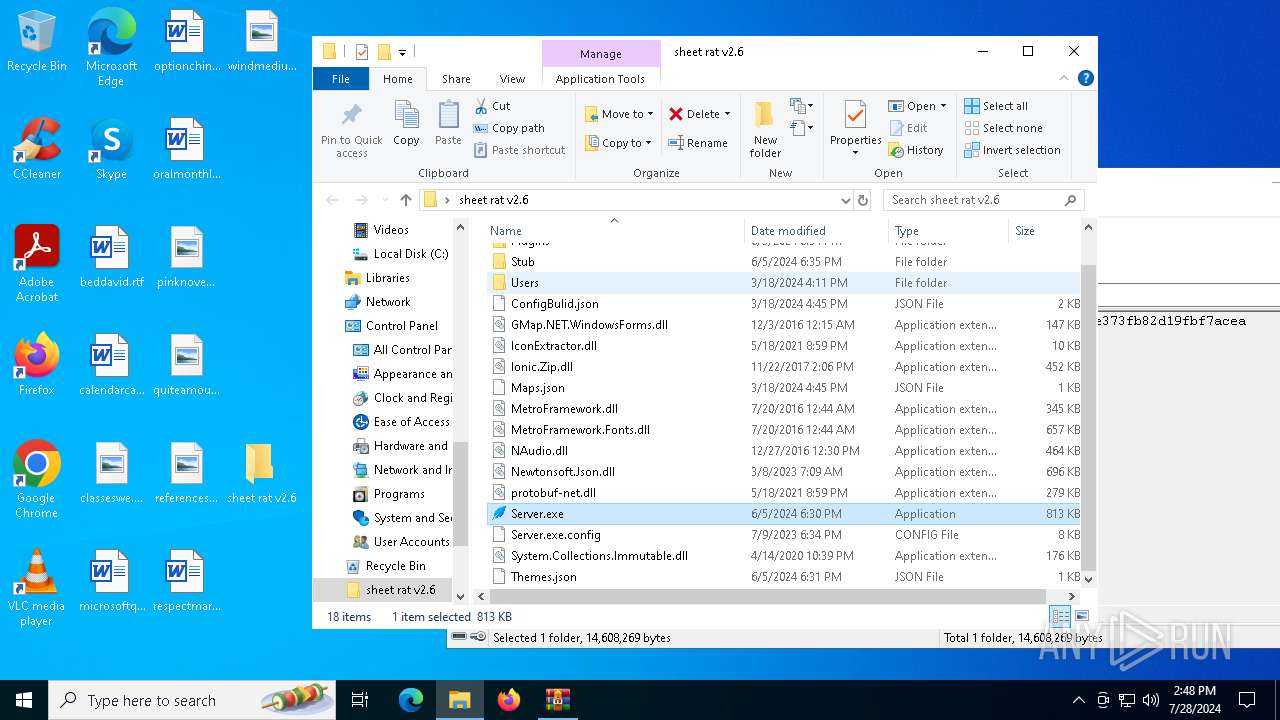Open the Application Tools tab
This screenshot has height=720, width=1280.
600,79
